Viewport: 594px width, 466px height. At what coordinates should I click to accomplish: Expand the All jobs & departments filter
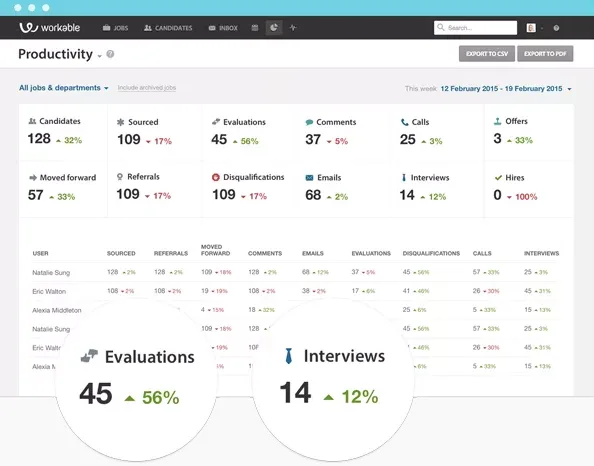(x=64, y=88)
